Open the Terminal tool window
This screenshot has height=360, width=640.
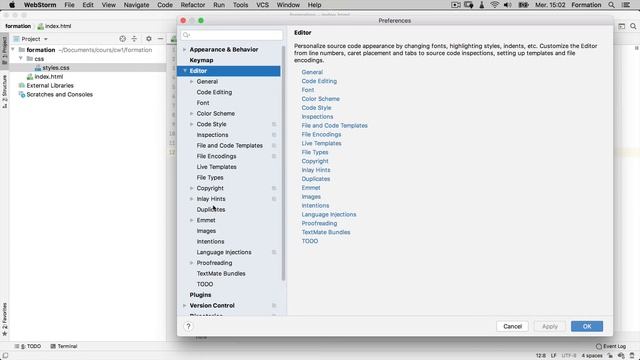pyautogui.click(x=64, y=346)
